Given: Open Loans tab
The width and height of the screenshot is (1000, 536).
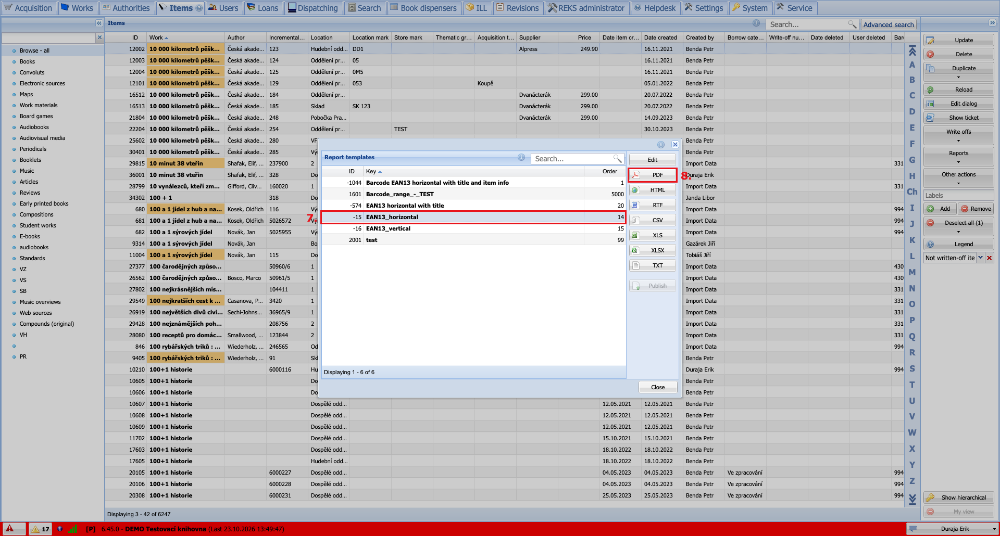Looking at the screenshot, I should point(263,8).
